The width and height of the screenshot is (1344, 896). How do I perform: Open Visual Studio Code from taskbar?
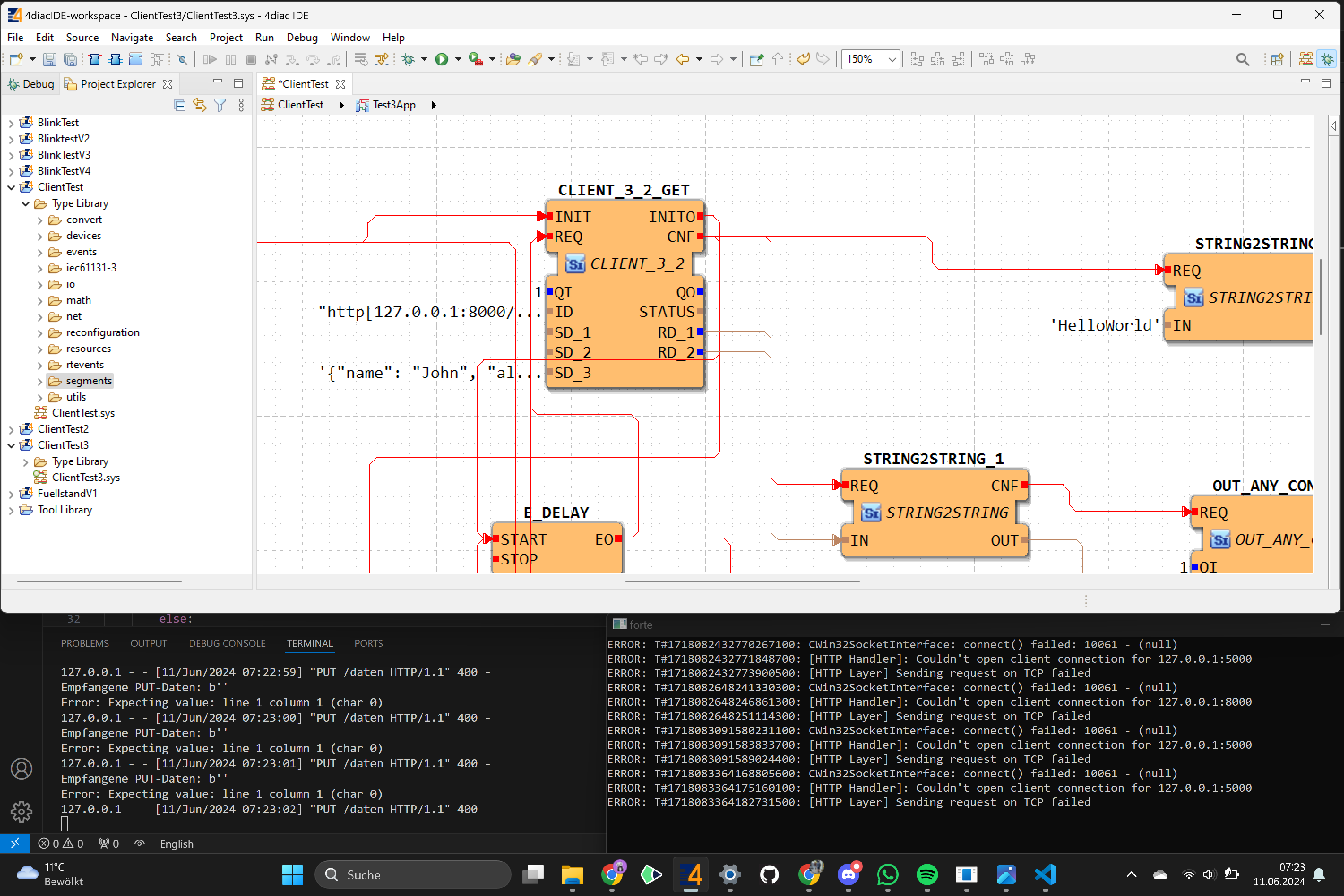(x=1045, y=874)
